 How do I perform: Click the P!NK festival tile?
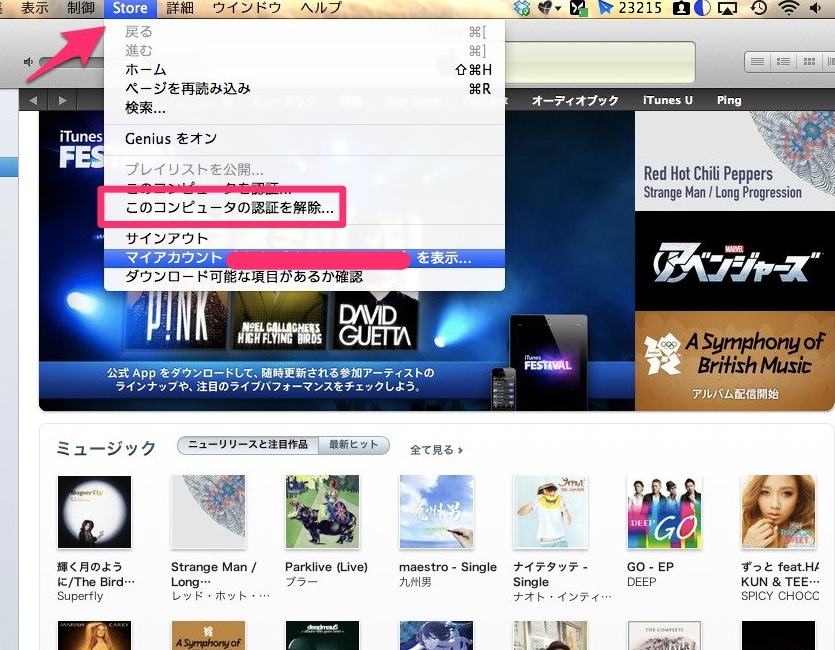point(176,322)
